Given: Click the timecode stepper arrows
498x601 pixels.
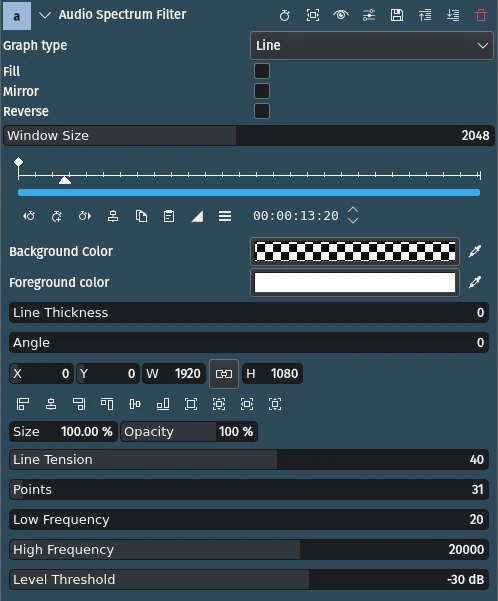Looking at the screenshot, I should click(x=353, y=215).
